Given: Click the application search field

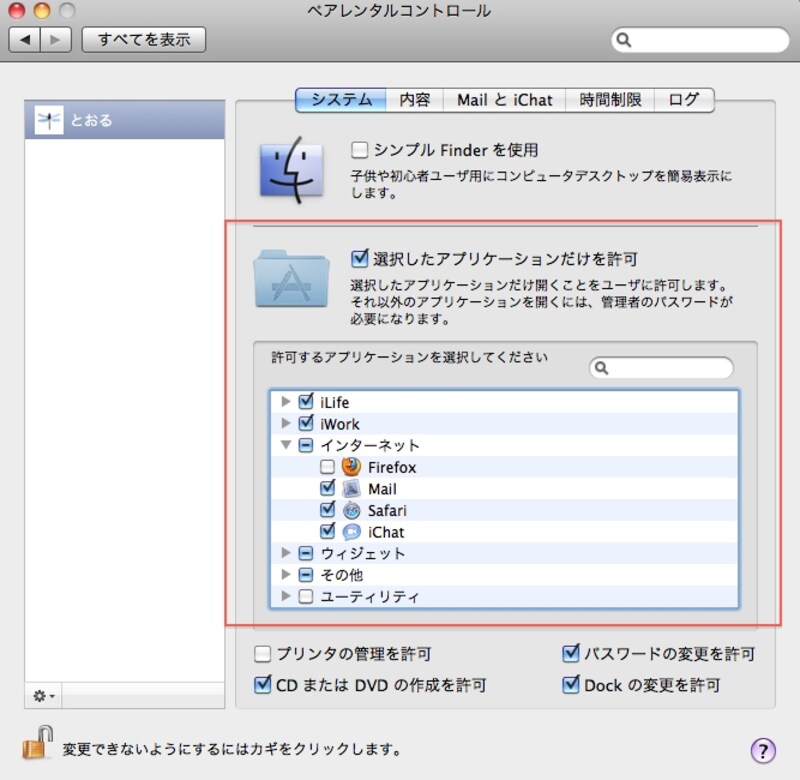Looking at the screenshot, I should (x=660, y=368).
